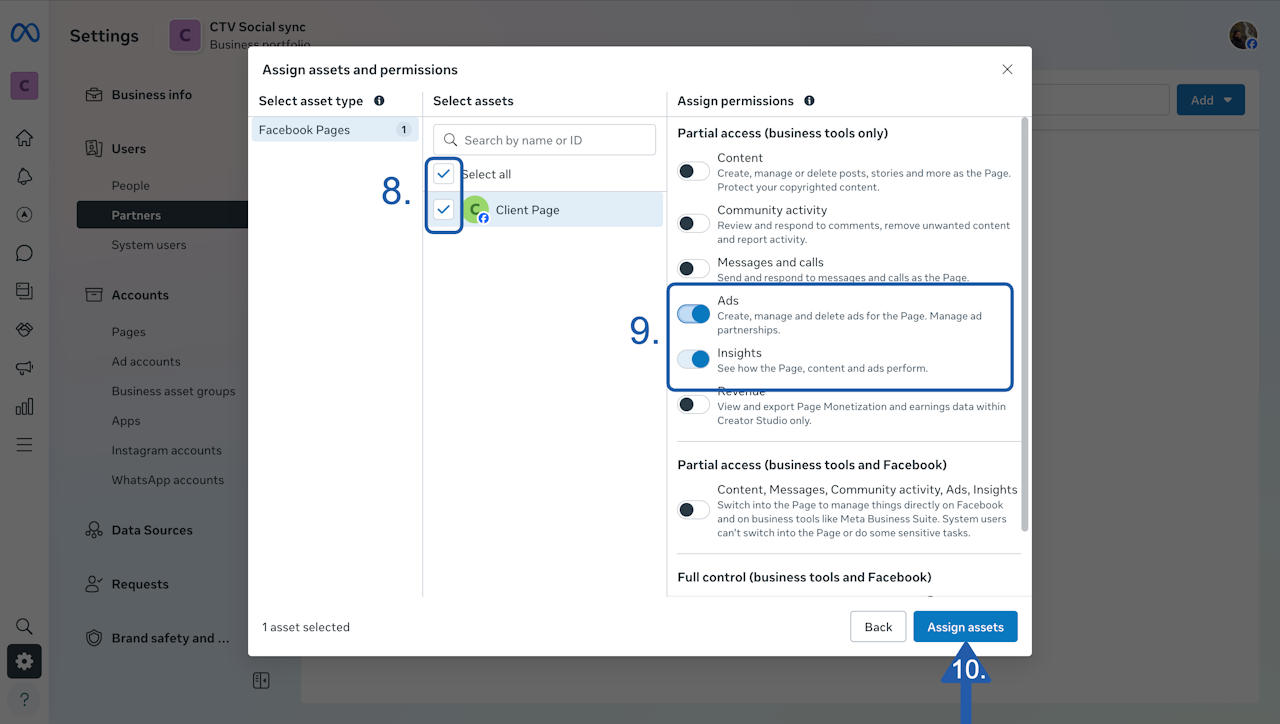
Task: Click the CTV Social sync portfolio icon
Action: click(x=184, y=35)
